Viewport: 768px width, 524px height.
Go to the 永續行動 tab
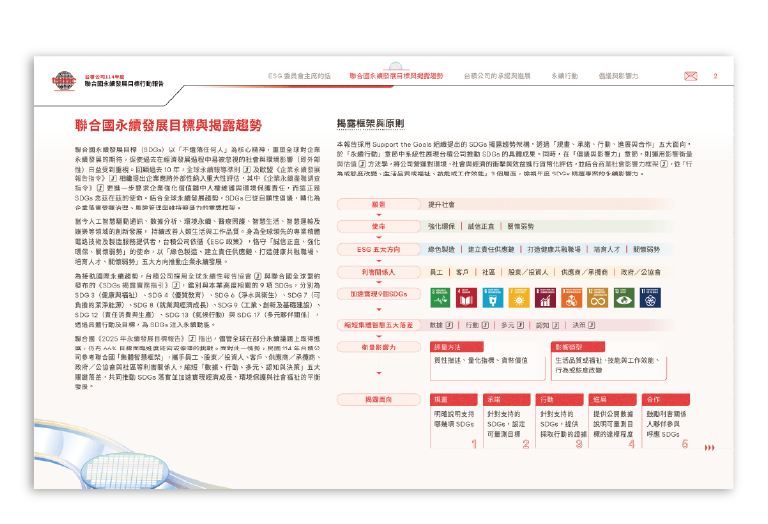565,76
